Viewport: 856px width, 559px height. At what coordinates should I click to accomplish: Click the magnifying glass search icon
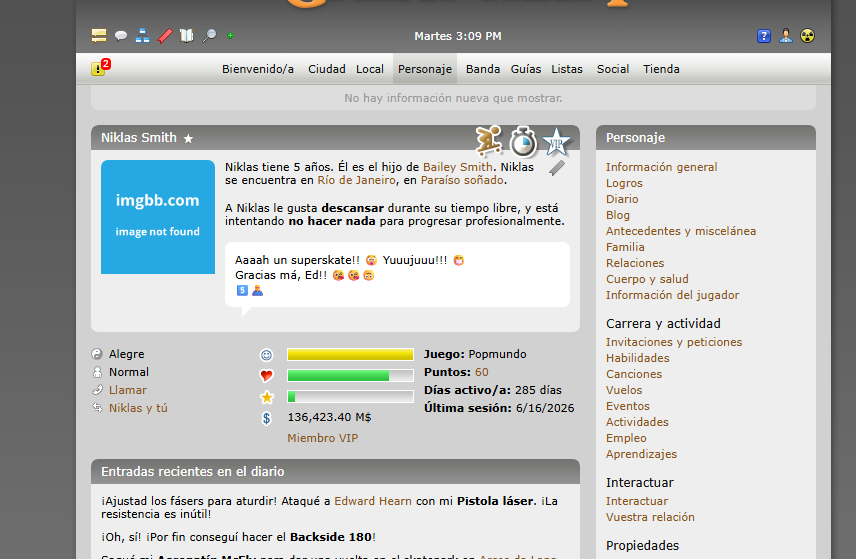pyautogui.click(x=209, y=36)
